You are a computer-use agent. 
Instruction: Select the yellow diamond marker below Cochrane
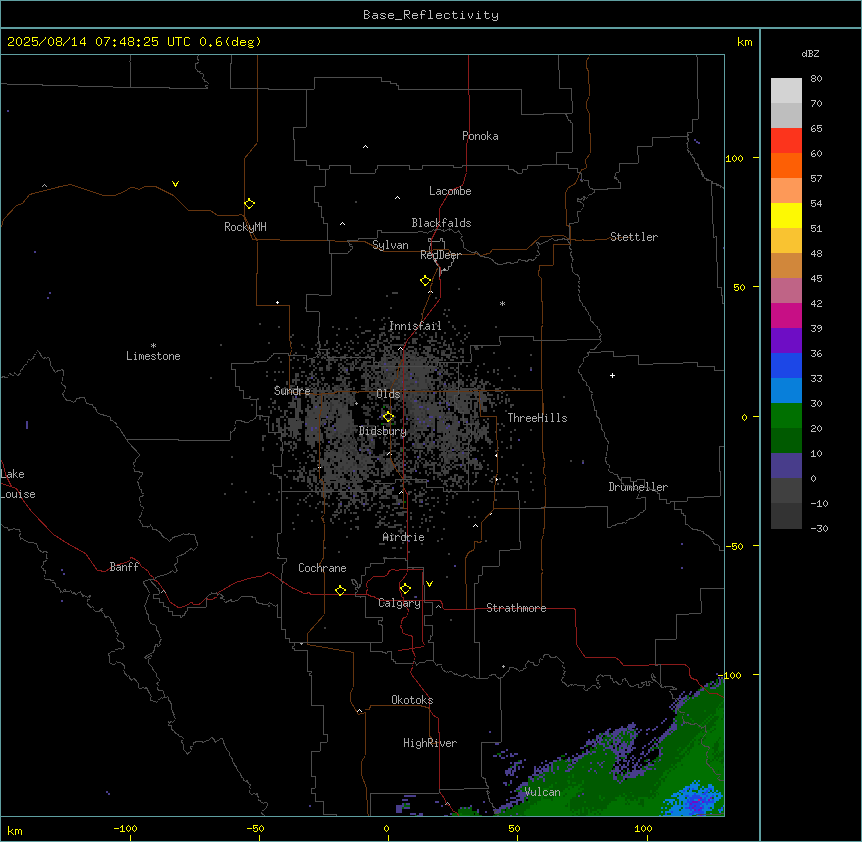(x=340, y=590)
